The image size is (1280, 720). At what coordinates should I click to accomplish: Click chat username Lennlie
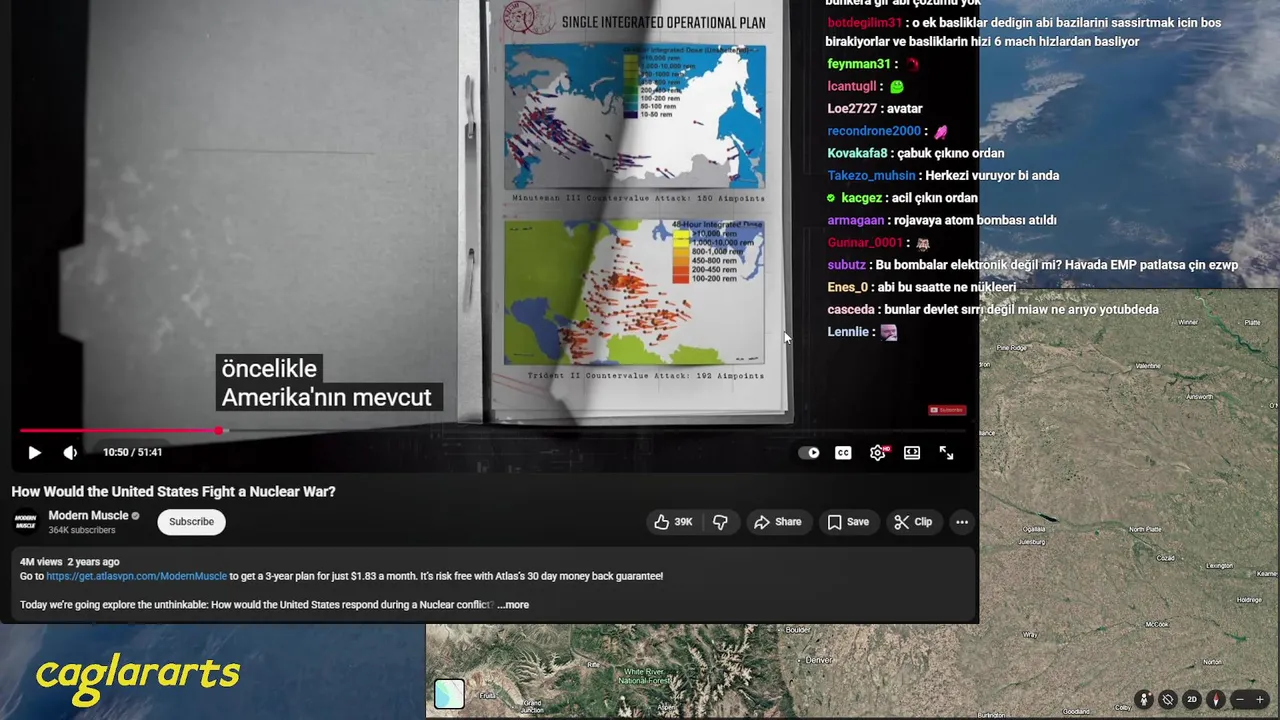coord(849,331)
